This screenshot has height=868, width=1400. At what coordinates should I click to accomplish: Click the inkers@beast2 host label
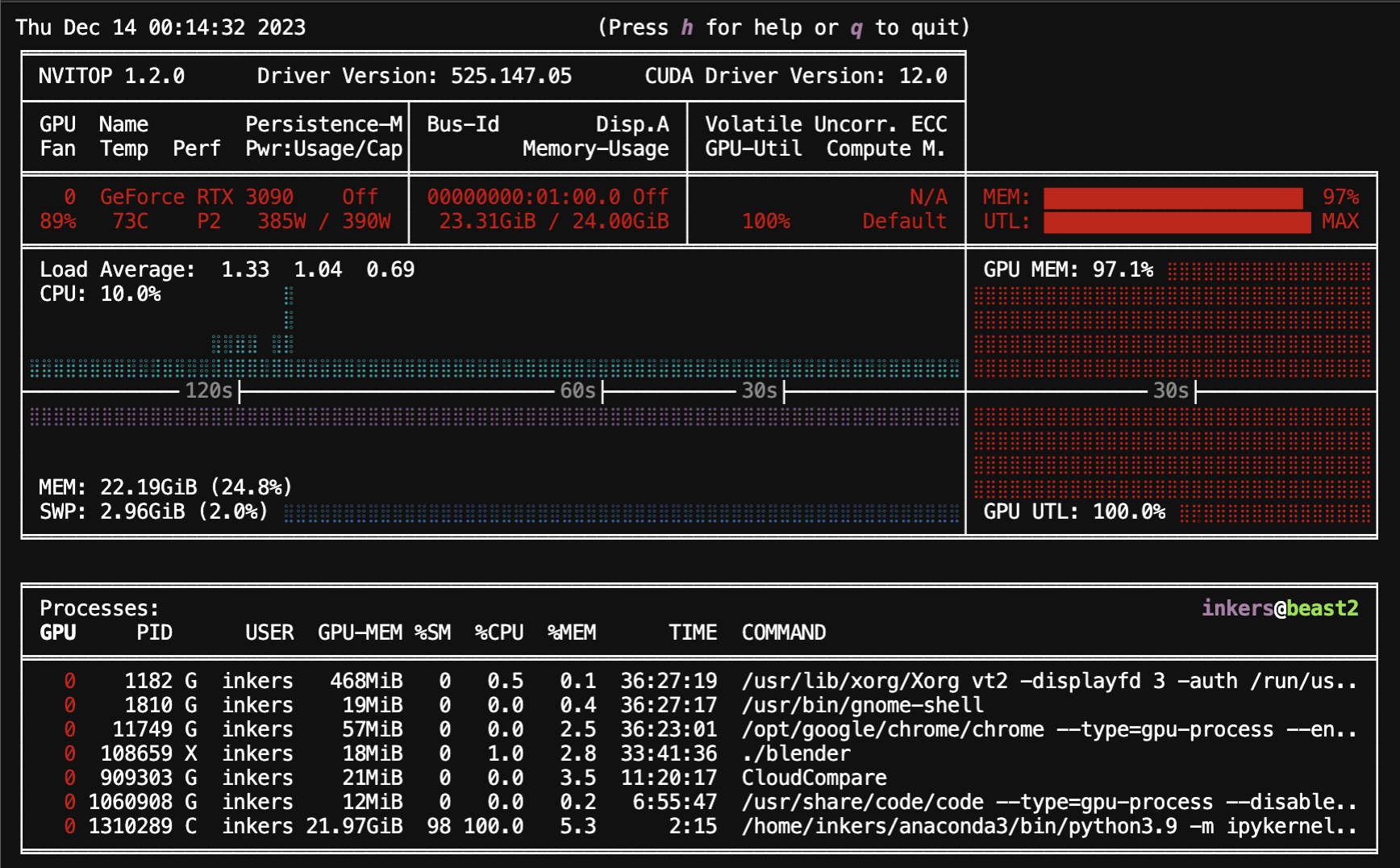point(1280,608)
